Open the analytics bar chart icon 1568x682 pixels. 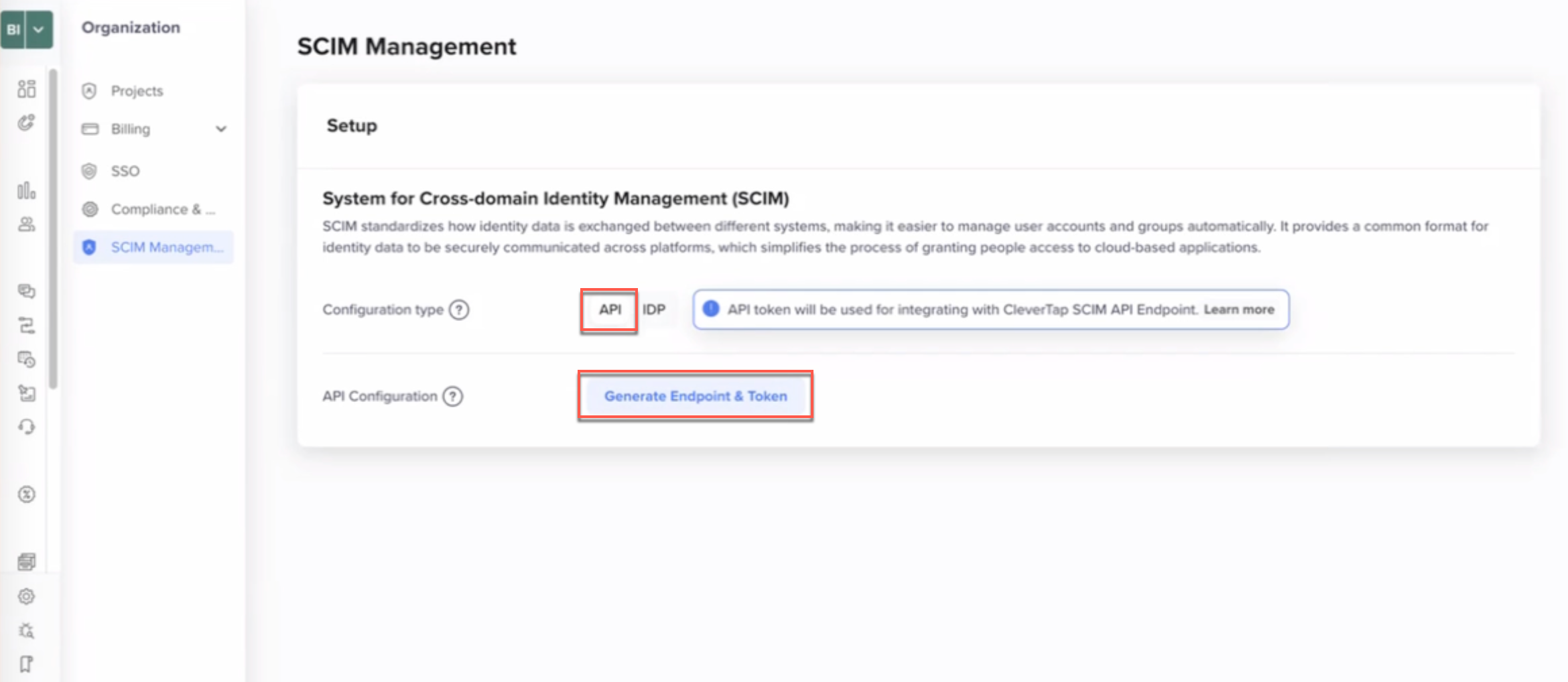click(27, 192)
